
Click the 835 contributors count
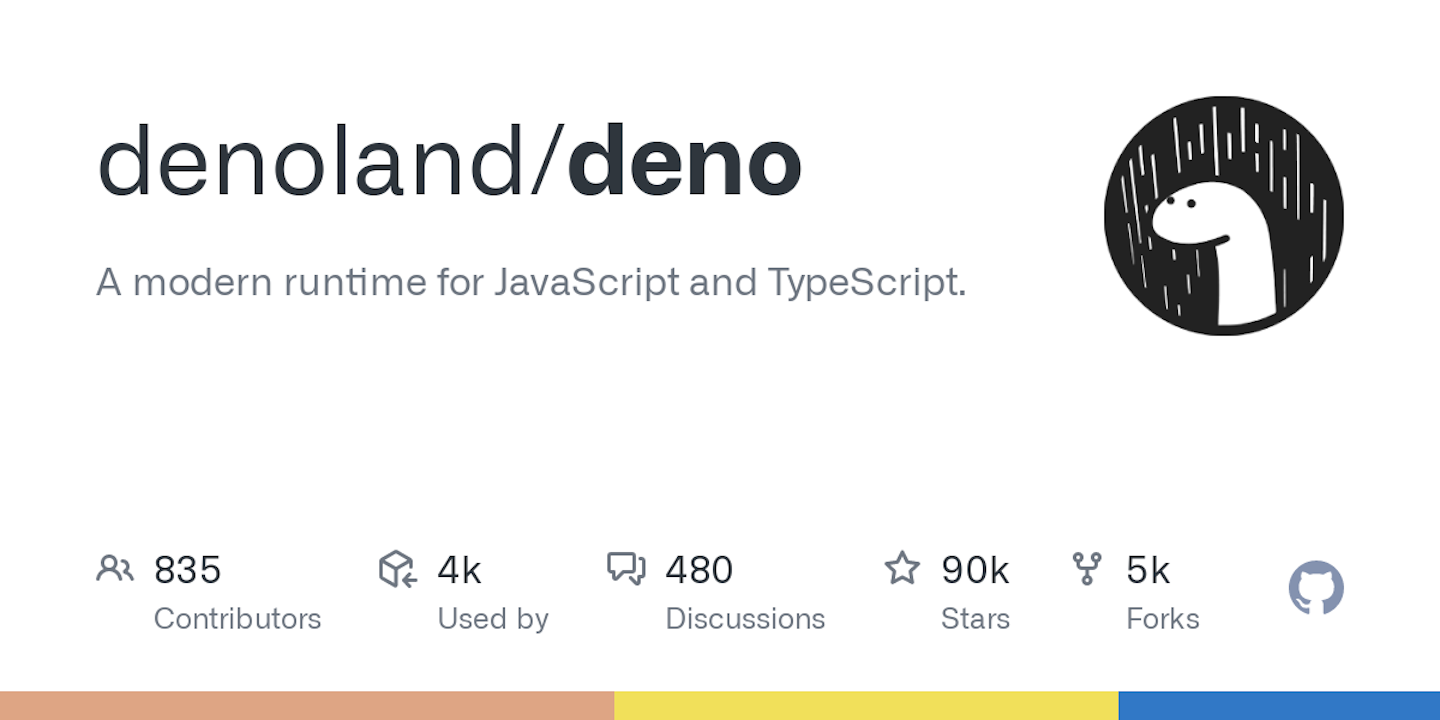[187, 570]
